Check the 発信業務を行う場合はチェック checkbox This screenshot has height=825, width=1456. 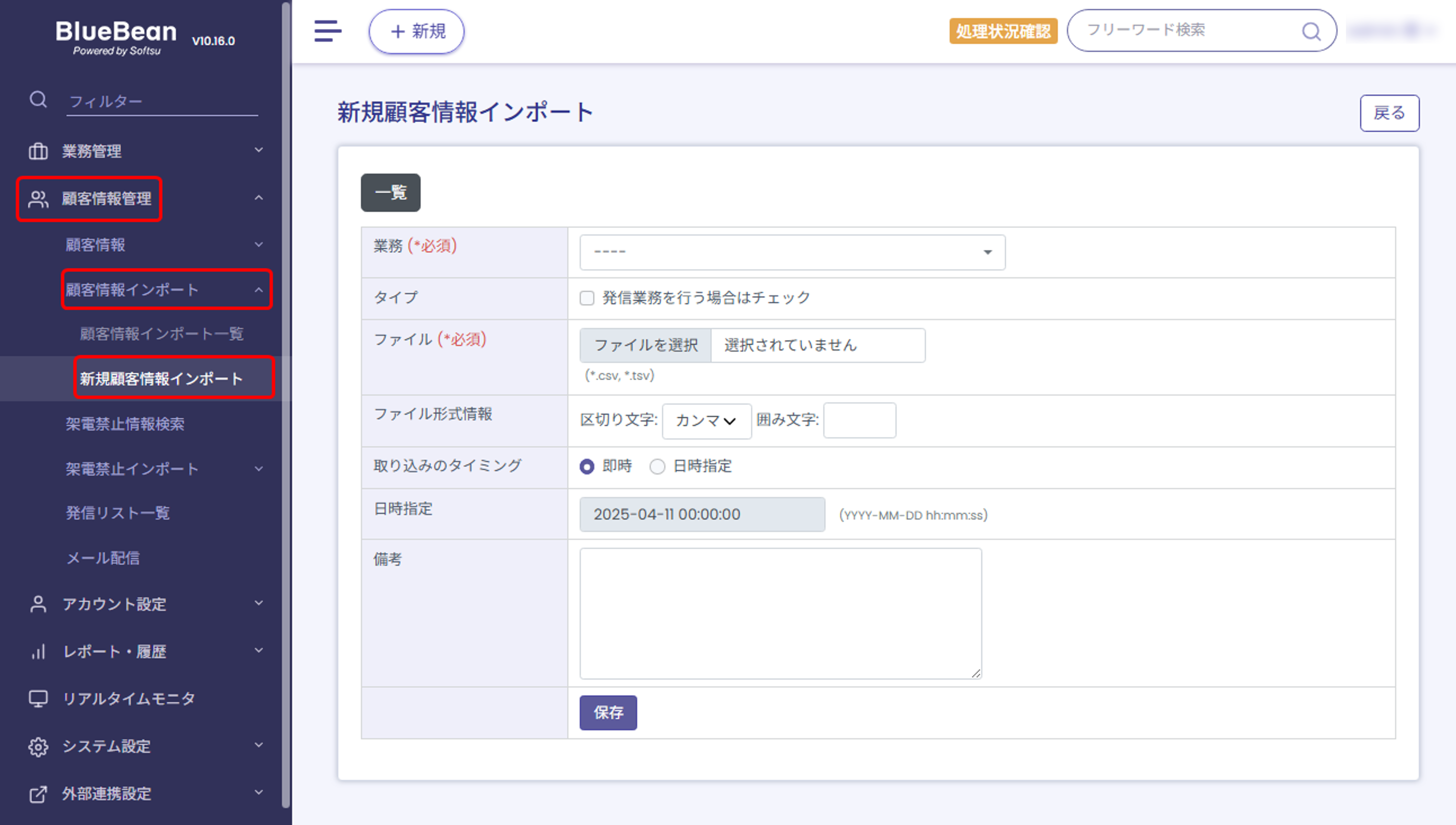pyautogui.click(x=587, y=298)
